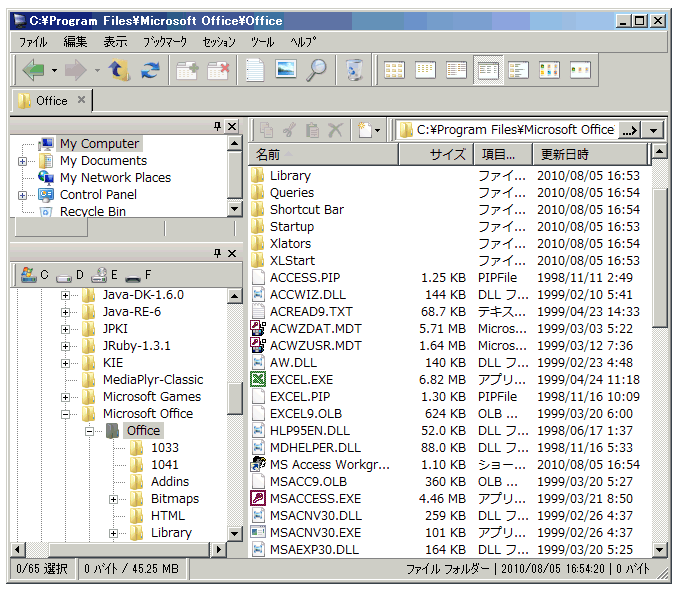Switch to list view icon

pyautogui.click(x=456, y=70)
